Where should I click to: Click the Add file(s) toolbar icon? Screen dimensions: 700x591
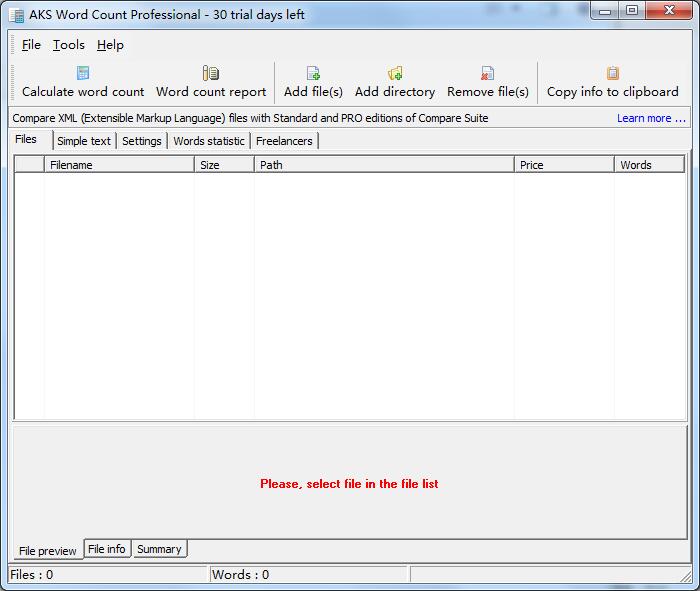pos(313,73)
